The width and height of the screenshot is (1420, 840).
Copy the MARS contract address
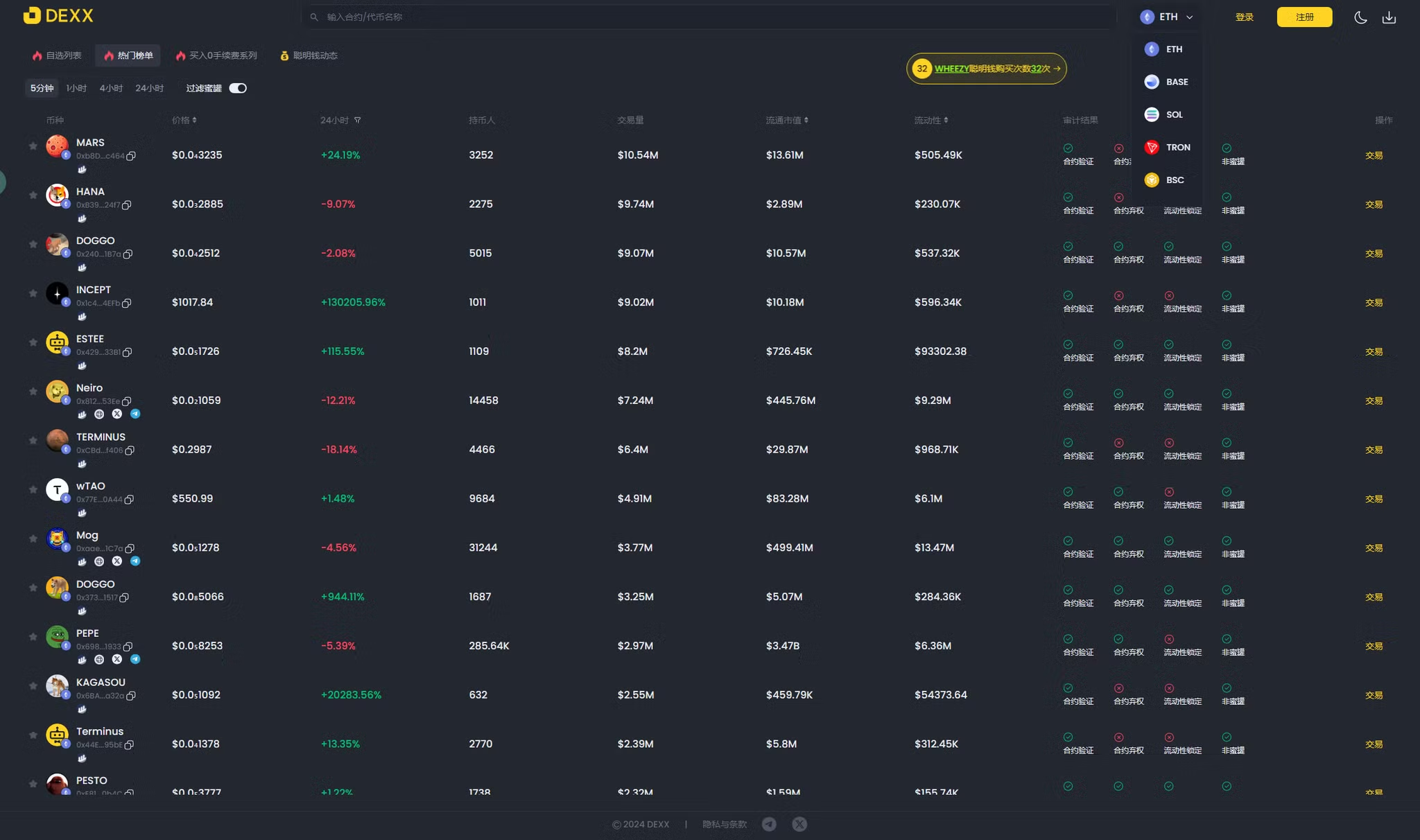[x=131, y=156]
